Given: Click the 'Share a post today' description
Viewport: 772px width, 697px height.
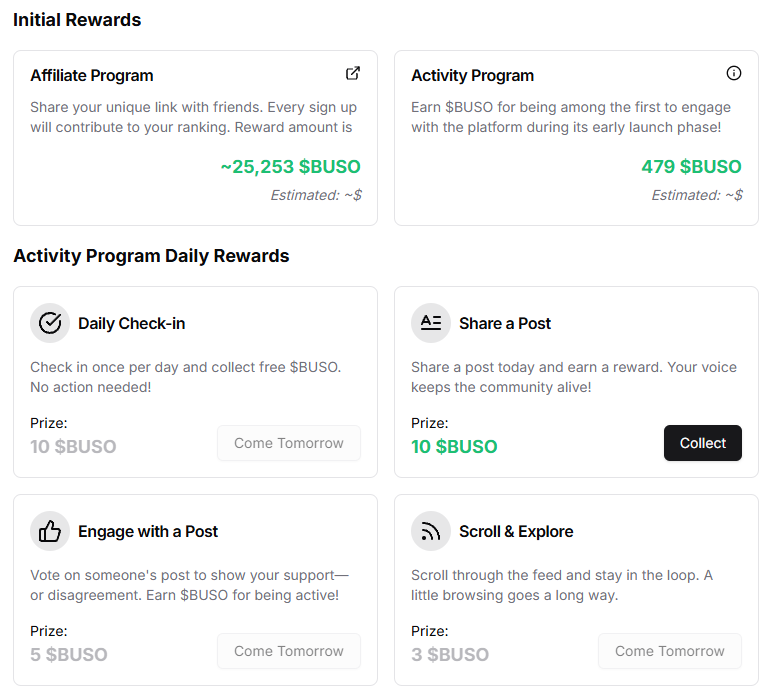Looking at the screenshot, I should point(574,377).
